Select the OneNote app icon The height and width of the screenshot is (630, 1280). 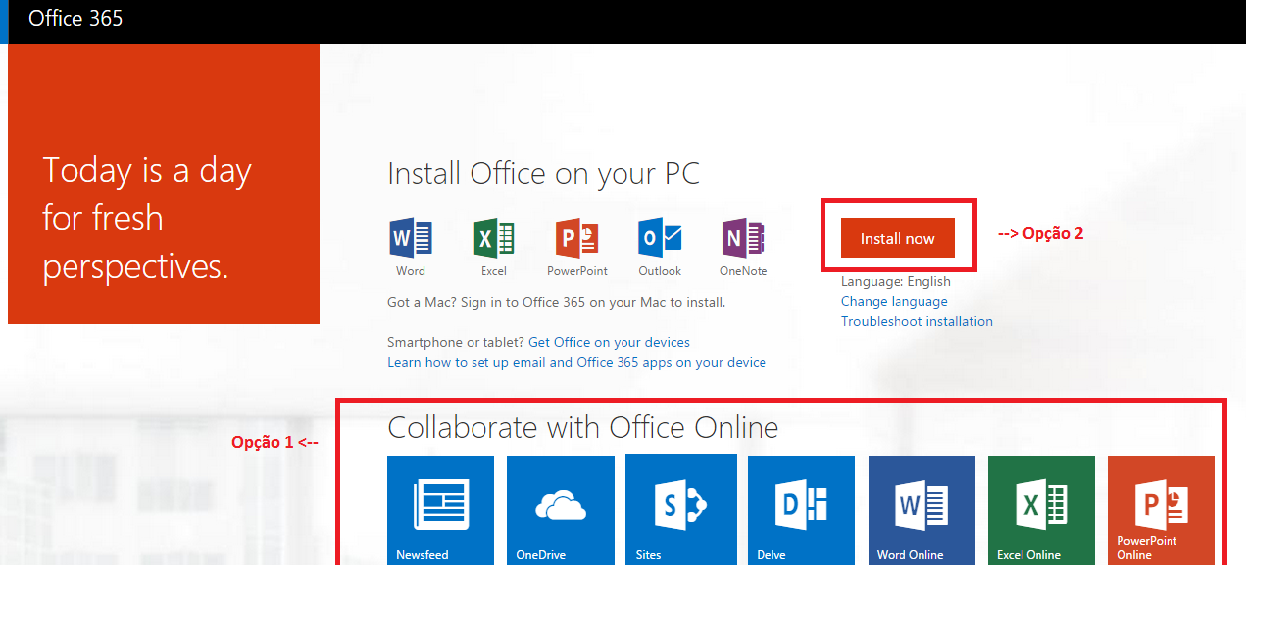coord(742,238)
